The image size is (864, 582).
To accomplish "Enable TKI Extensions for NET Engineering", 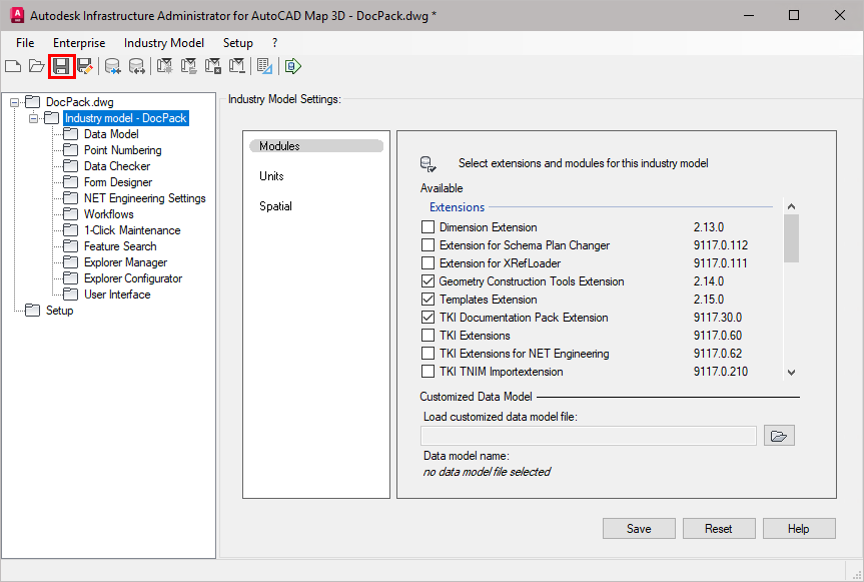I will click(428, 353).
